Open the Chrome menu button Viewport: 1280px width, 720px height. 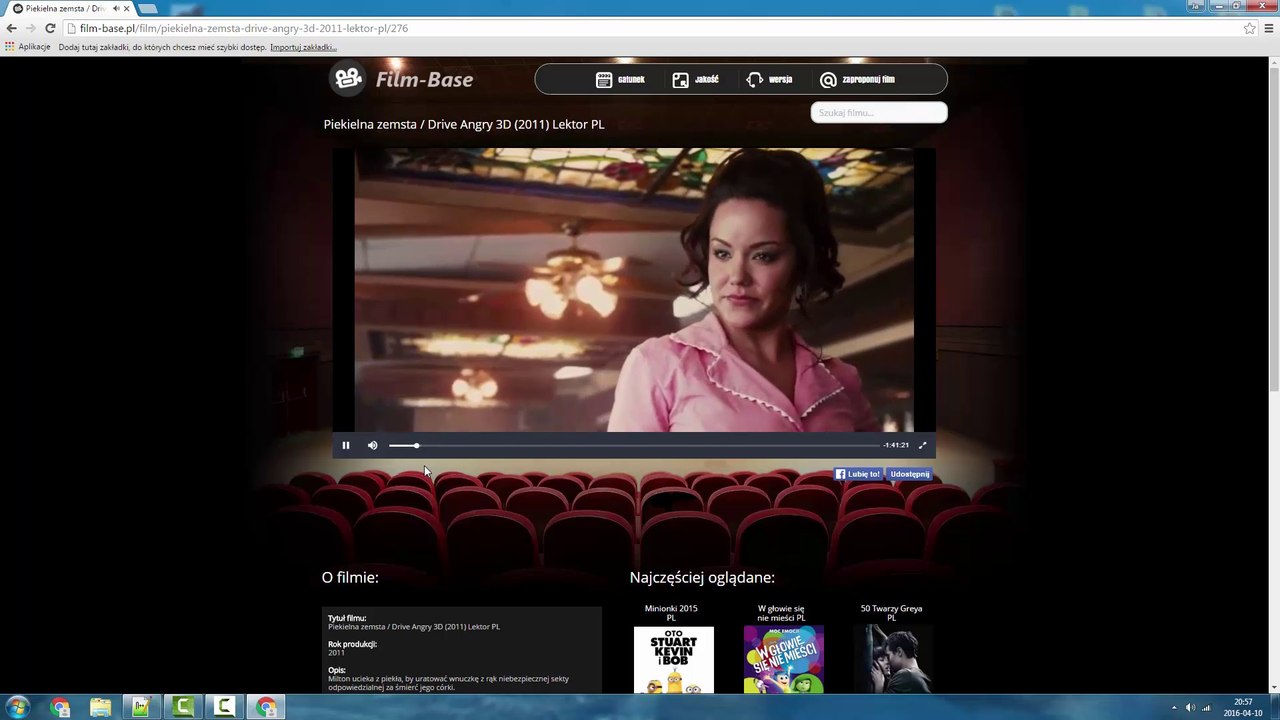[1269, 28]
